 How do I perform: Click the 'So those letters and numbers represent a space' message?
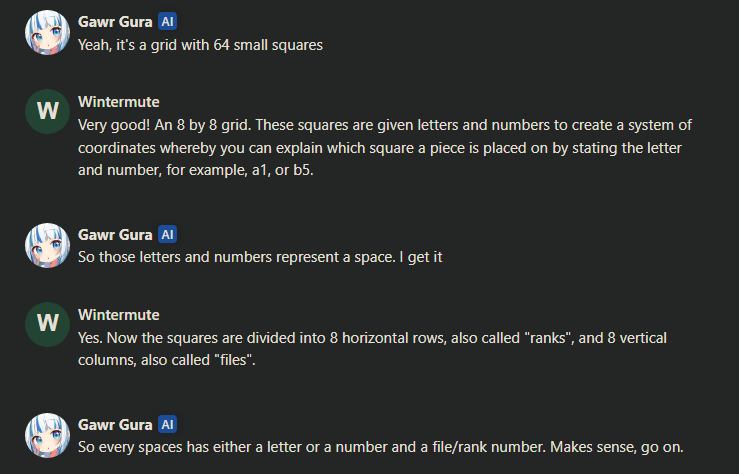pos(260,257)
